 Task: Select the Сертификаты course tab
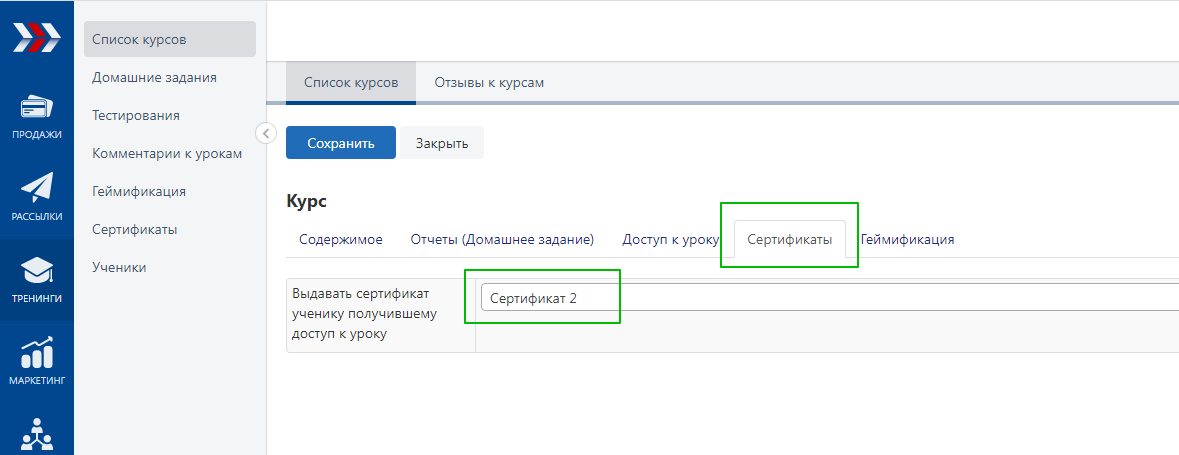click(x=789, y=240)
